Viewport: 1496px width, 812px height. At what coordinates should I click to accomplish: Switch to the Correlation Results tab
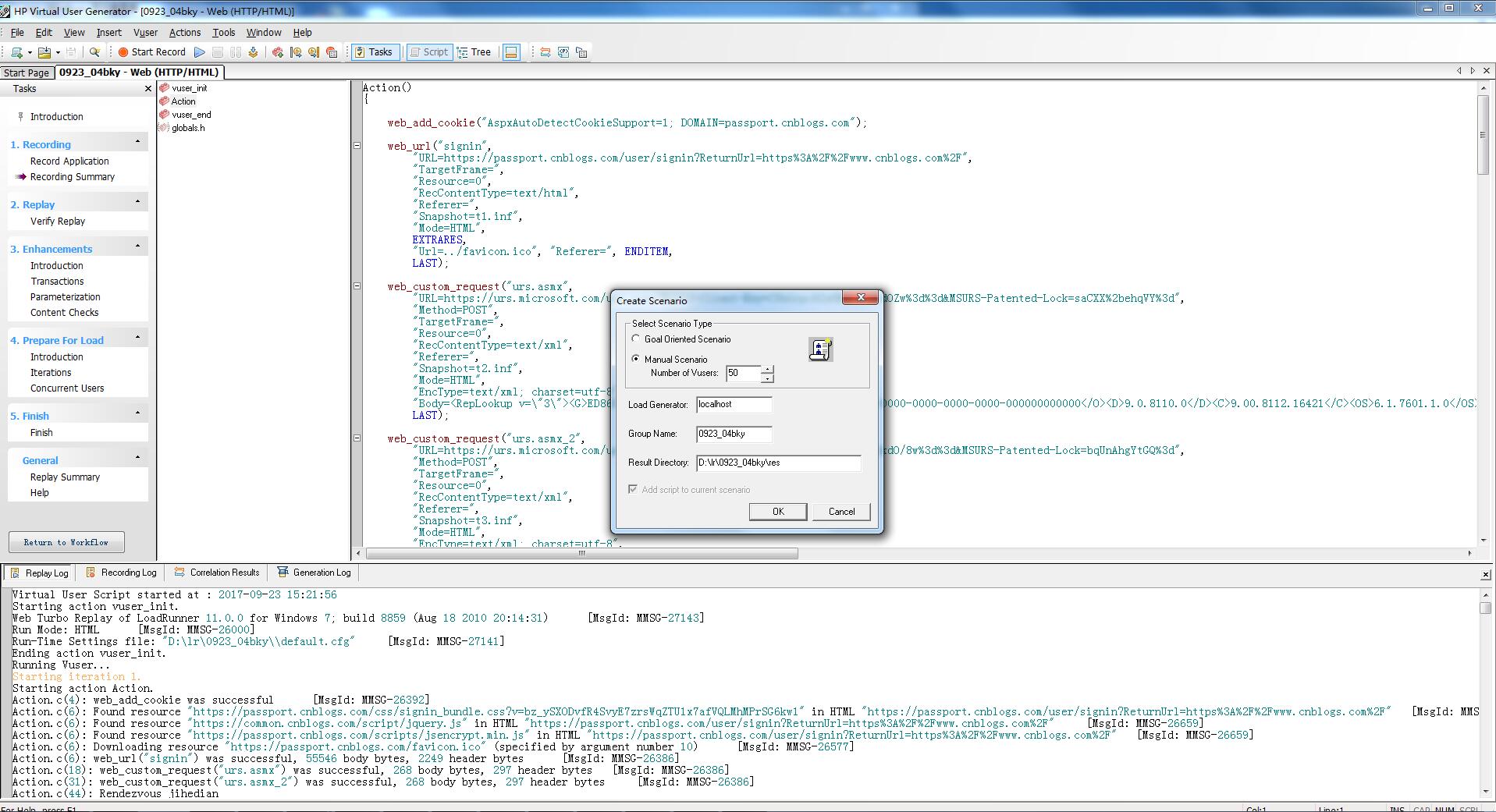pos(217,573)
